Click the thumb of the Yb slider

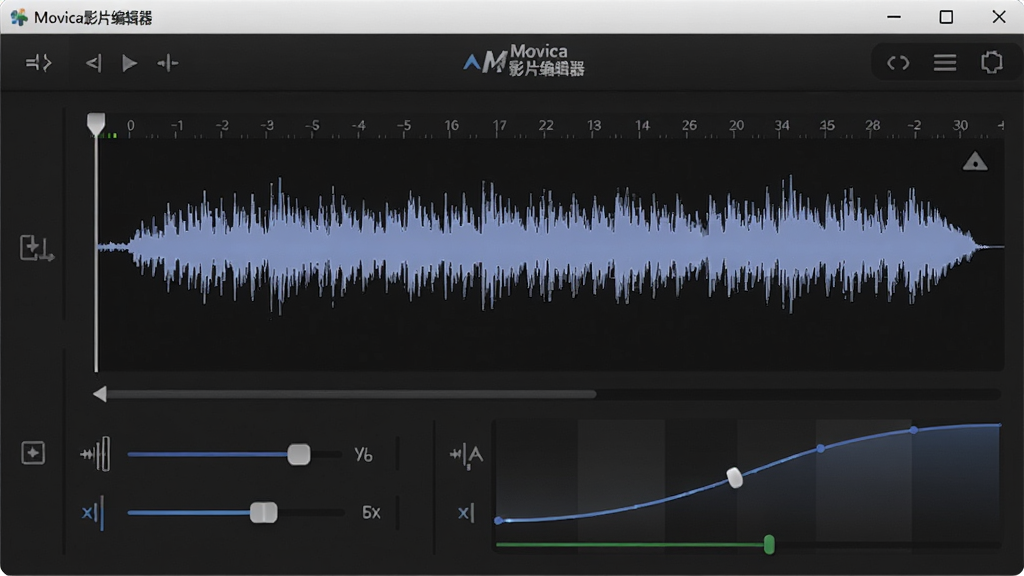point(299,455)
